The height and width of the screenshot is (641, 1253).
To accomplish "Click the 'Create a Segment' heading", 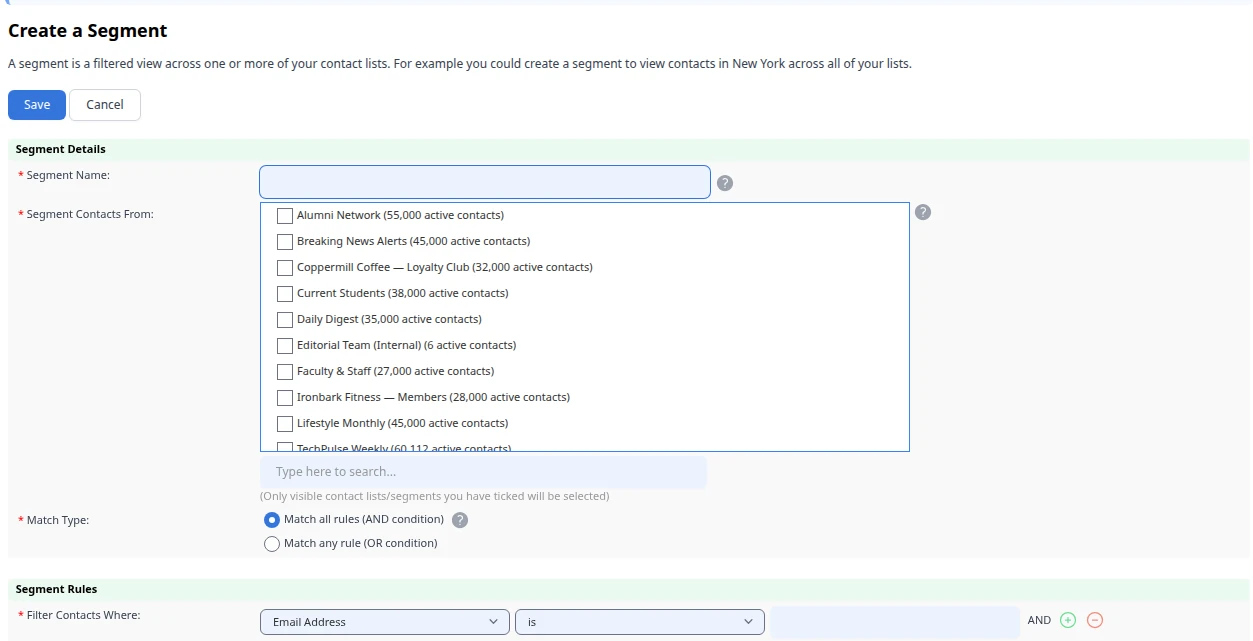I will (x=88, y=31).
